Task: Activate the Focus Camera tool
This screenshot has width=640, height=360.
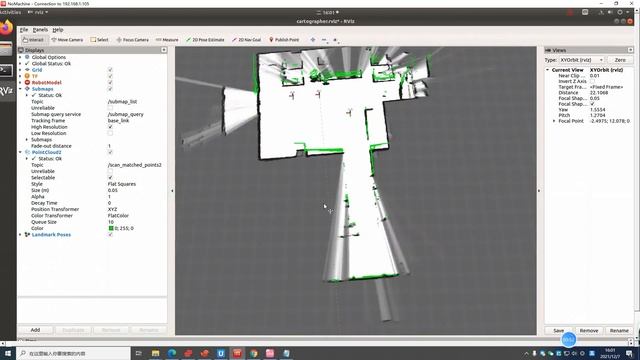Action: click(x=132, y=40)
